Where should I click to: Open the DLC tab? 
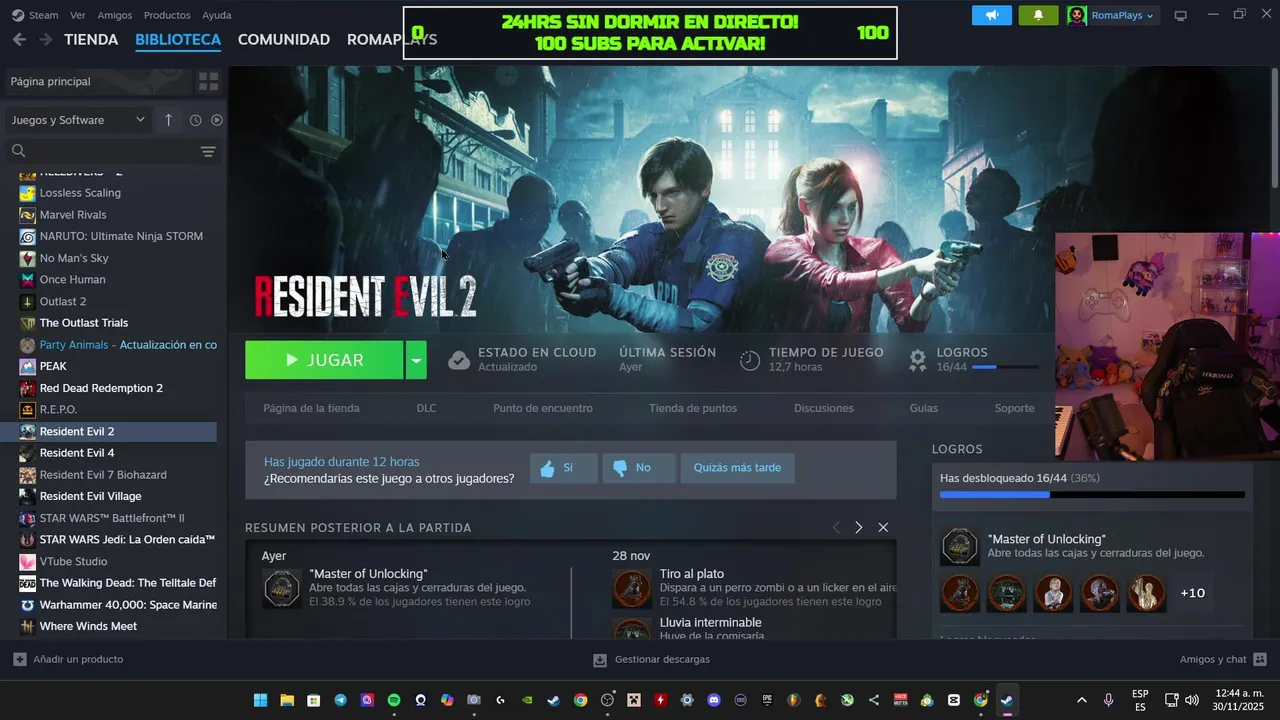click(426, 408)
